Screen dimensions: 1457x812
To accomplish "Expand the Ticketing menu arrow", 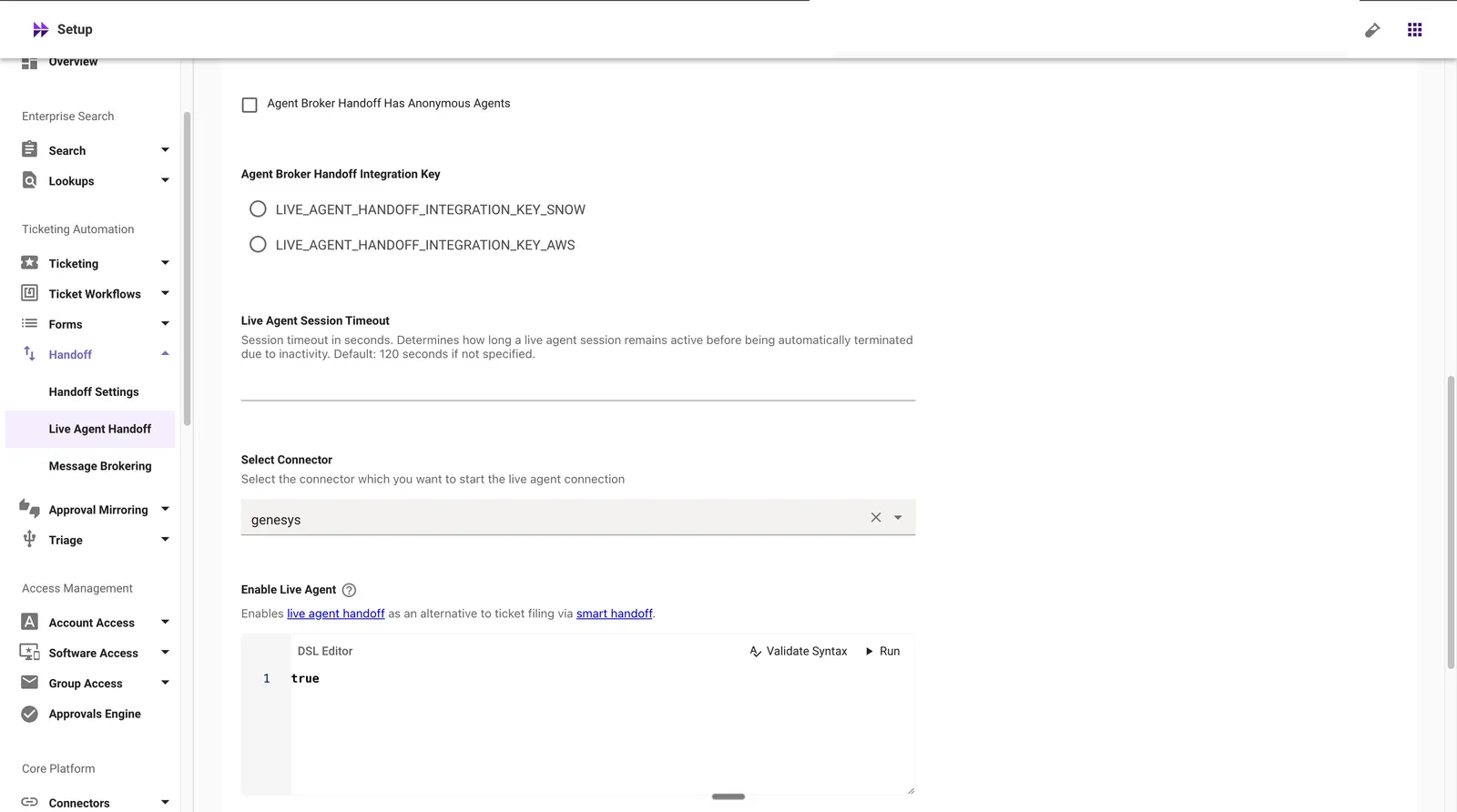I will (165, 263).
